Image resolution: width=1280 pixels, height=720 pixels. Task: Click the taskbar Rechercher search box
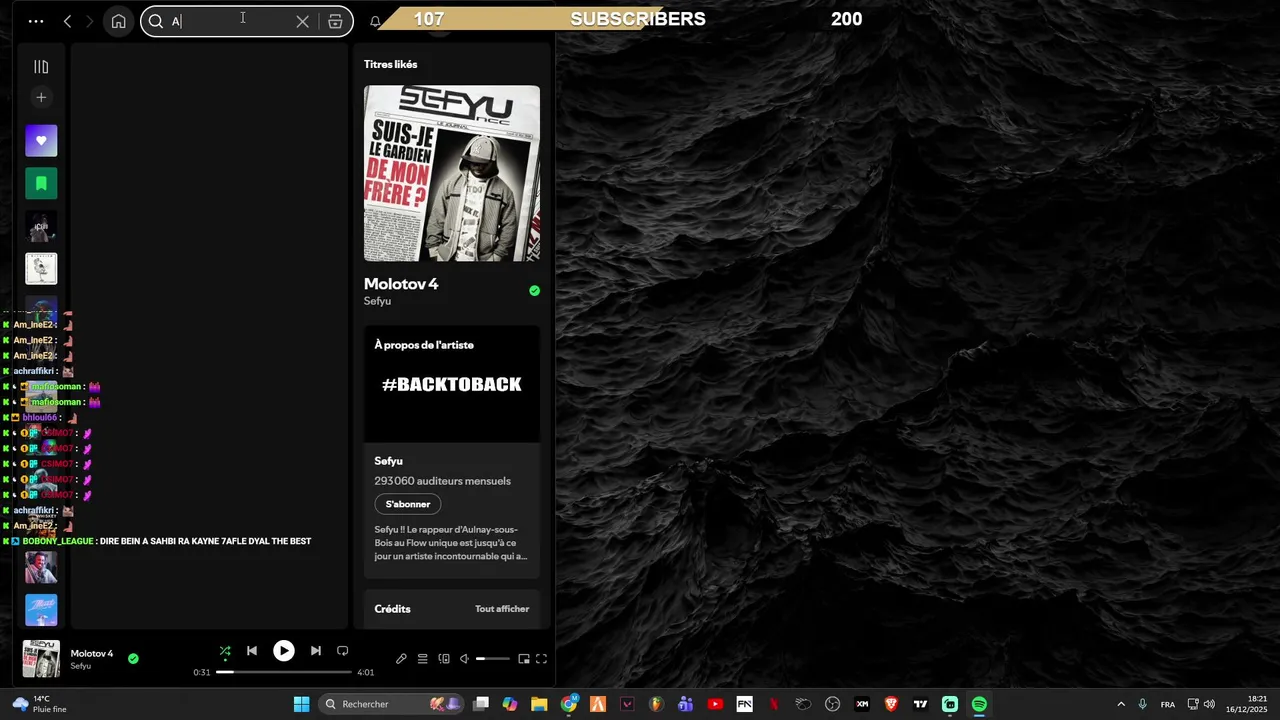[x=391, y=704]
